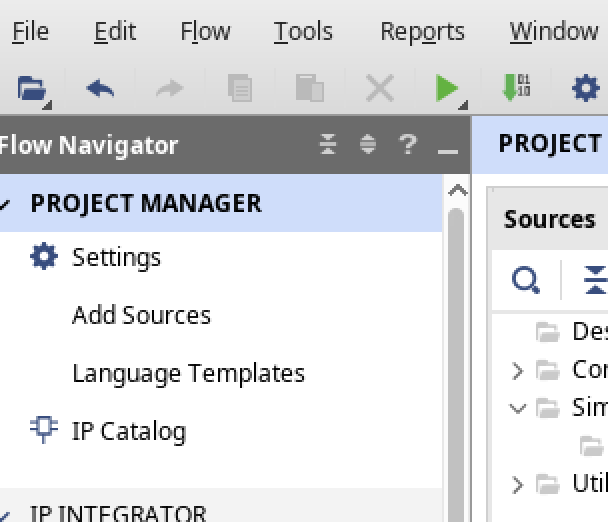Click the Flow Navigator help question mark

tap(407, 145)
